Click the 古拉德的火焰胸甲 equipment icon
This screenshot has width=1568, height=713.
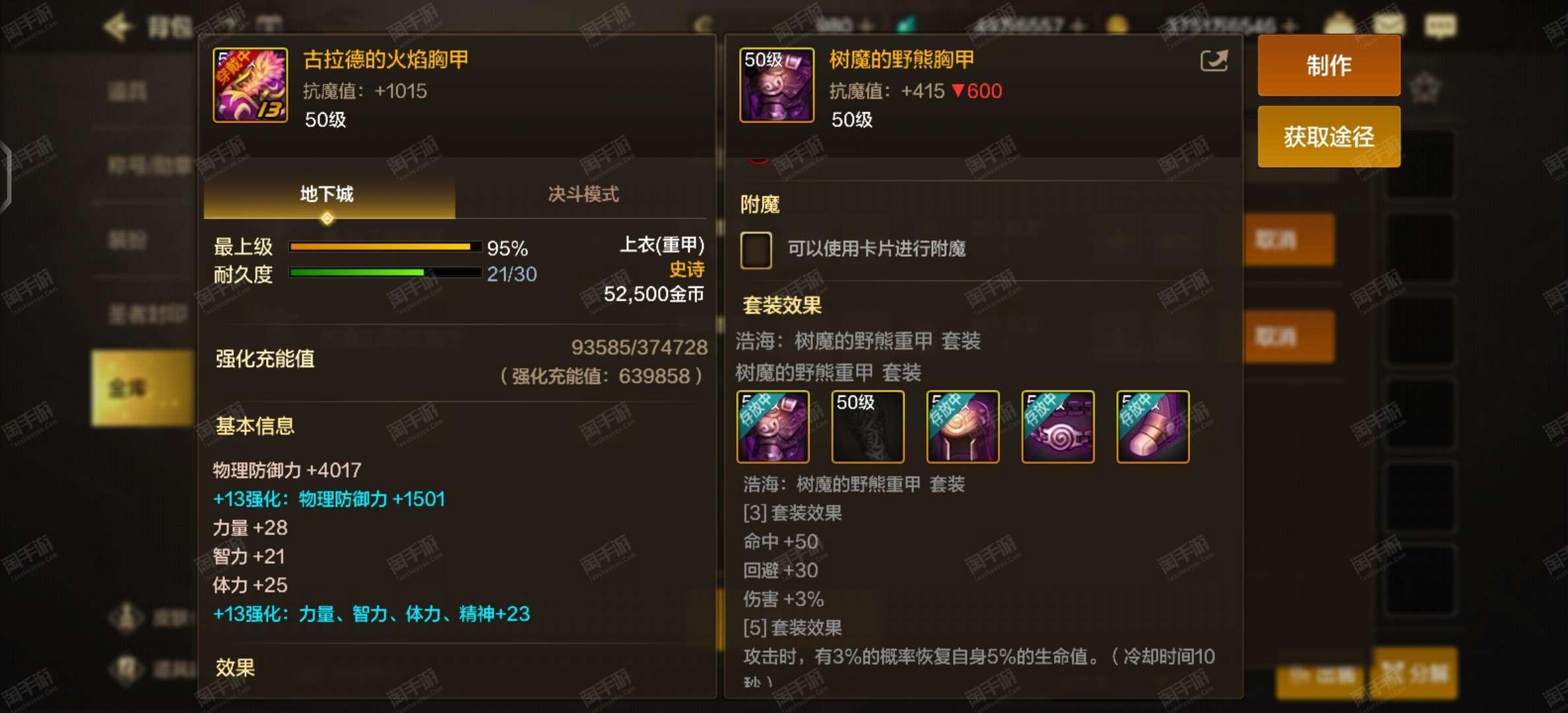[250, 85]
